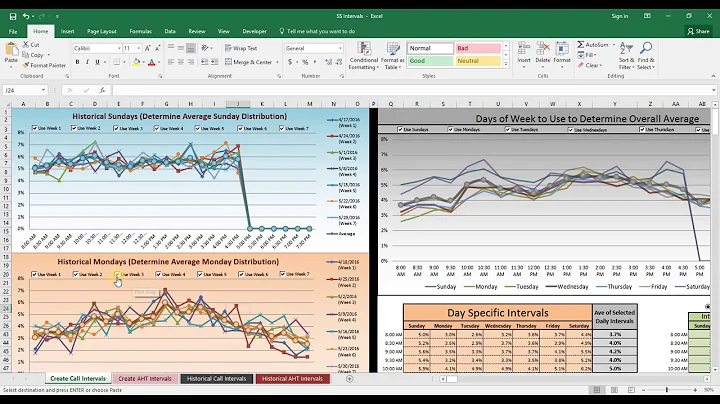Open the Historical Call Intervals sheet
Screen dimensions: 720x404
click(x=216, y=379)
